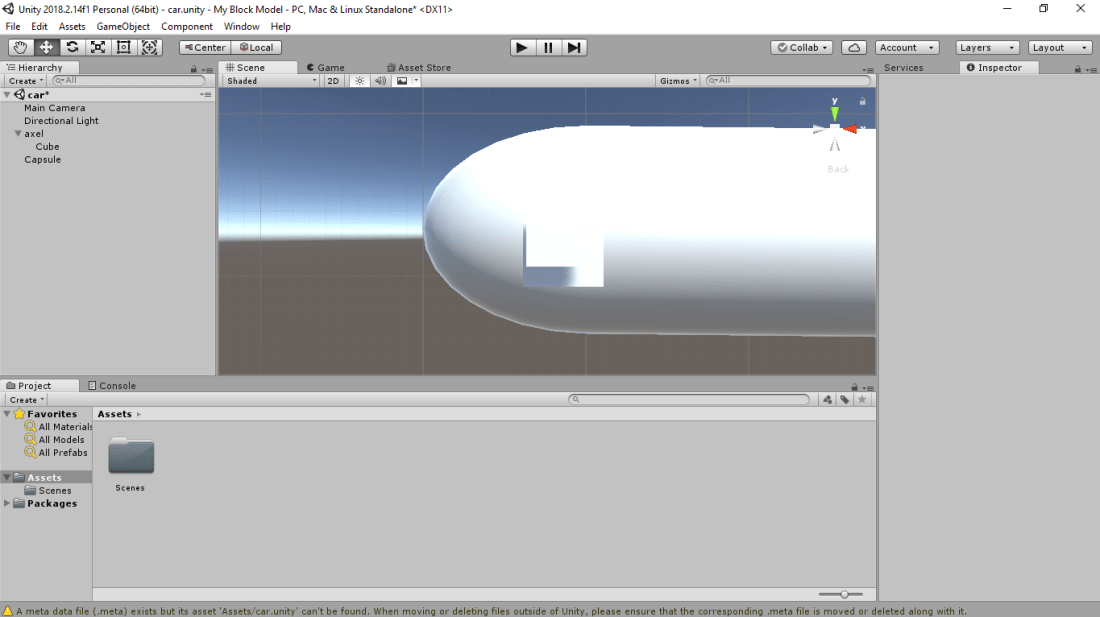
Task: Open the Layers dropdown
Action: 987,47
